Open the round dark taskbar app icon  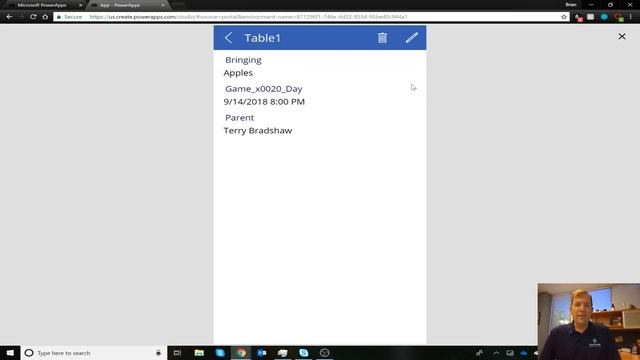(x=324, y=353)
